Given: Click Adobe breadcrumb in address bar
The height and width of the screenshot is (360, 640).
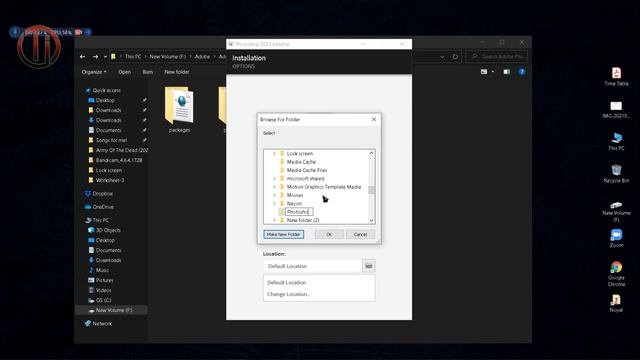Looking at the screenshot, I should 202,57.
